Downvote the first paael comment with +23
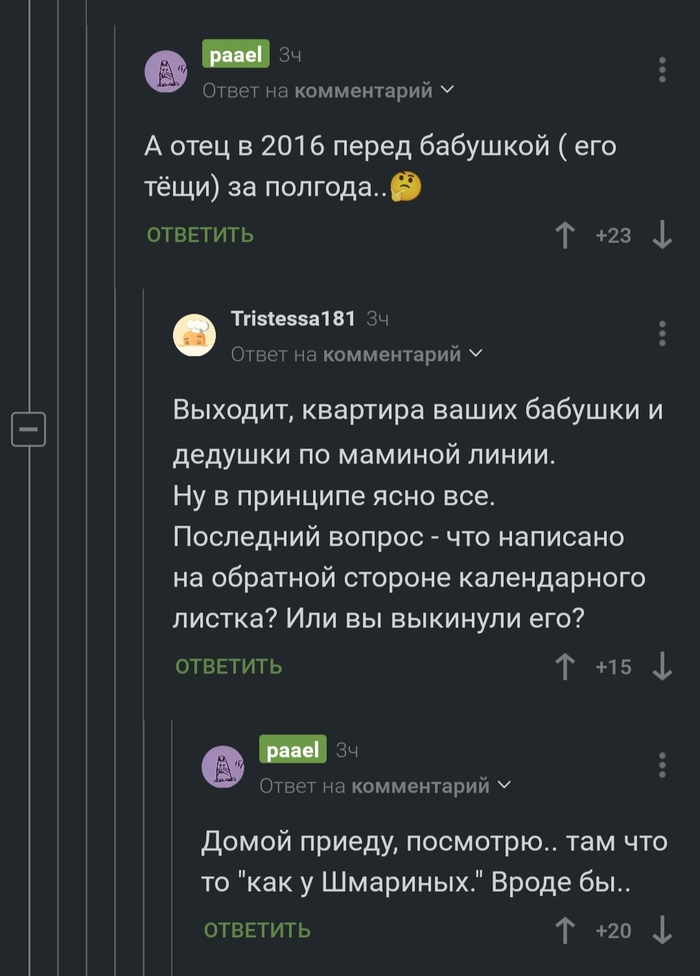This screenshot has height=976, width=700. (661, 235)
